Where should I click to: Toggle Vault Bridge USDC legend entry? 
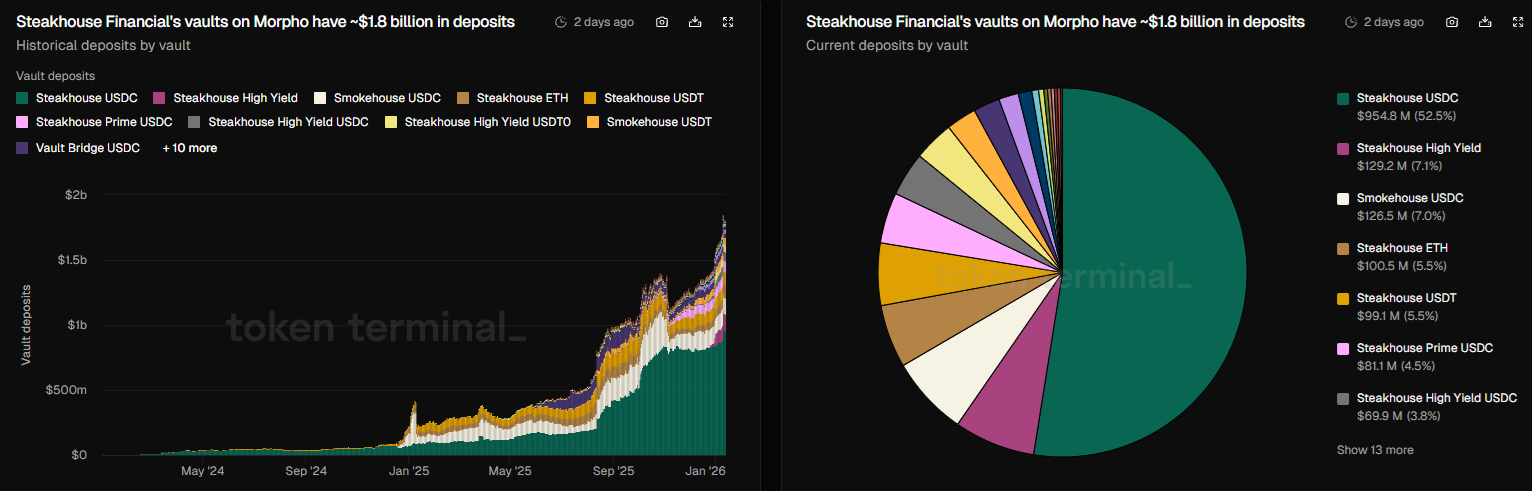pyautogui.click(x=85, y=148)
